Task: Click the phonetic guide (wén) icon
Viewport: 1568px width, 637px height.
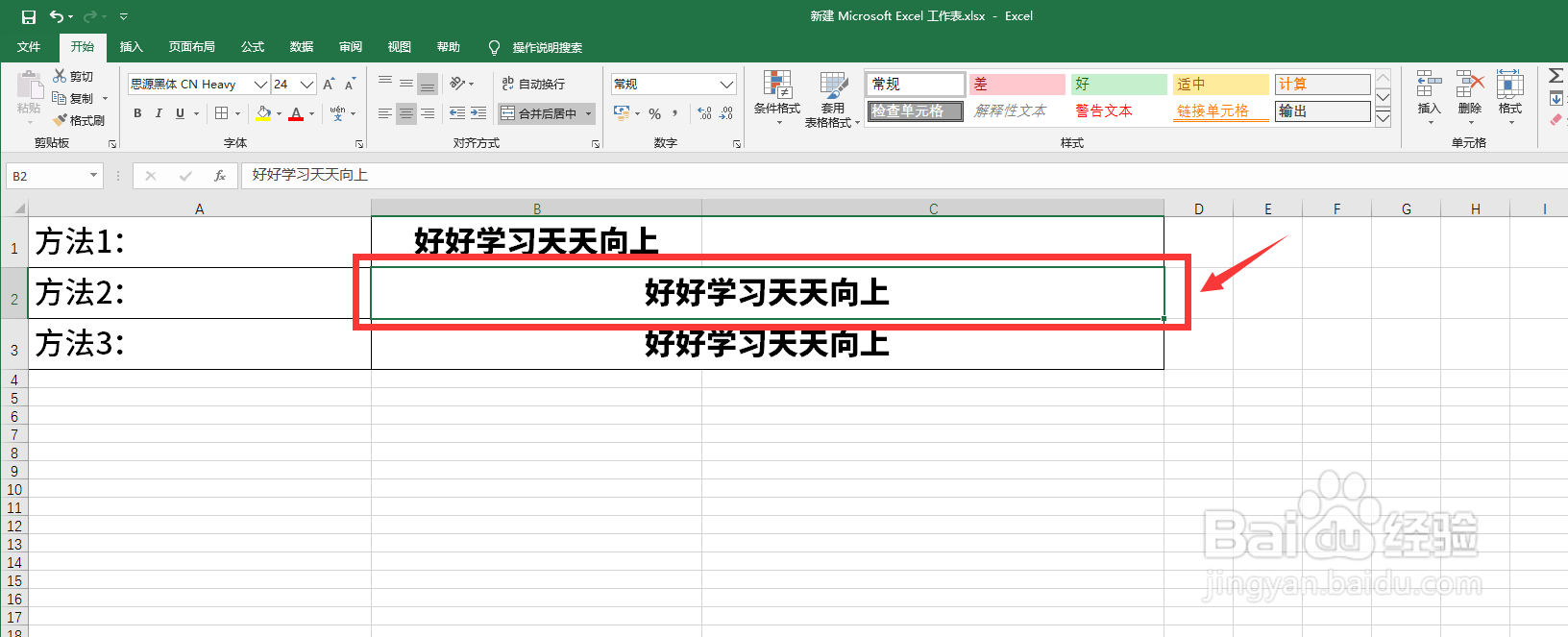Action: 337,113
